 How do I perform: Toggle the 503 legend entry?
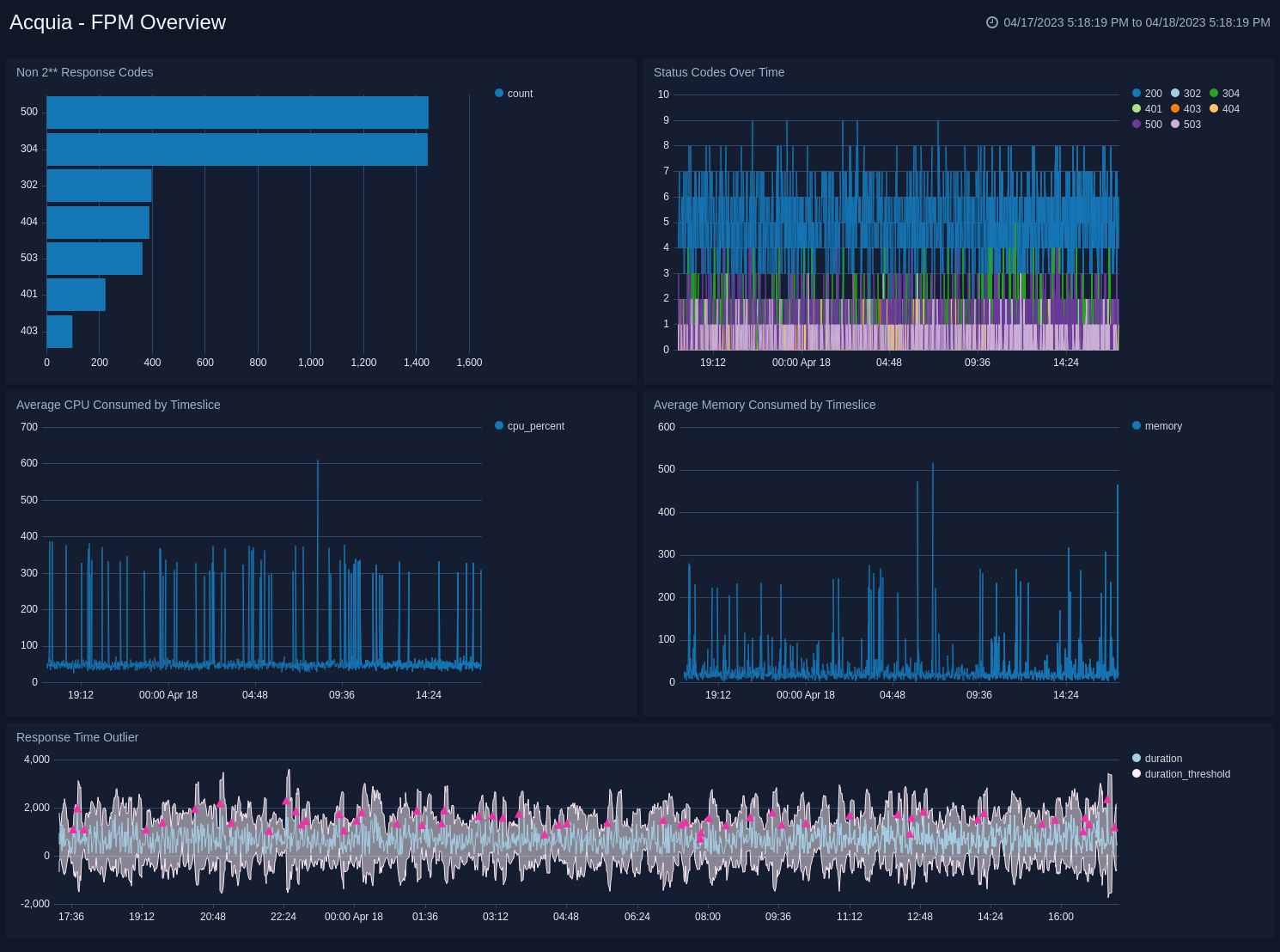[1186, 125]
